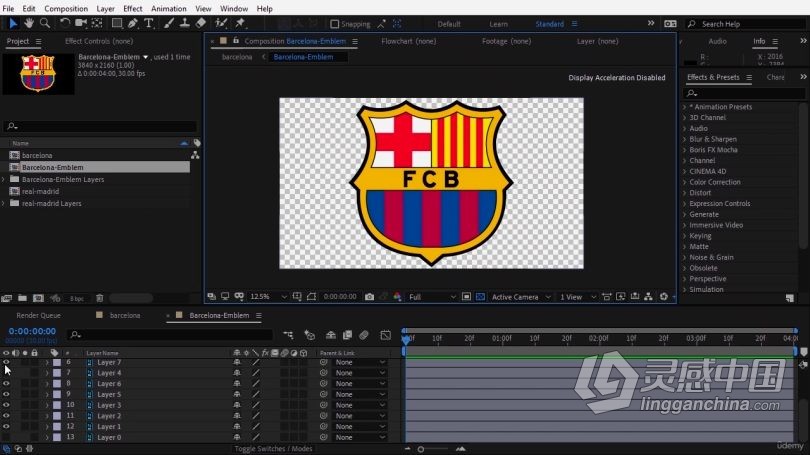Select the Clone Stamp tool
810x455 pixels.
(184, 23)
